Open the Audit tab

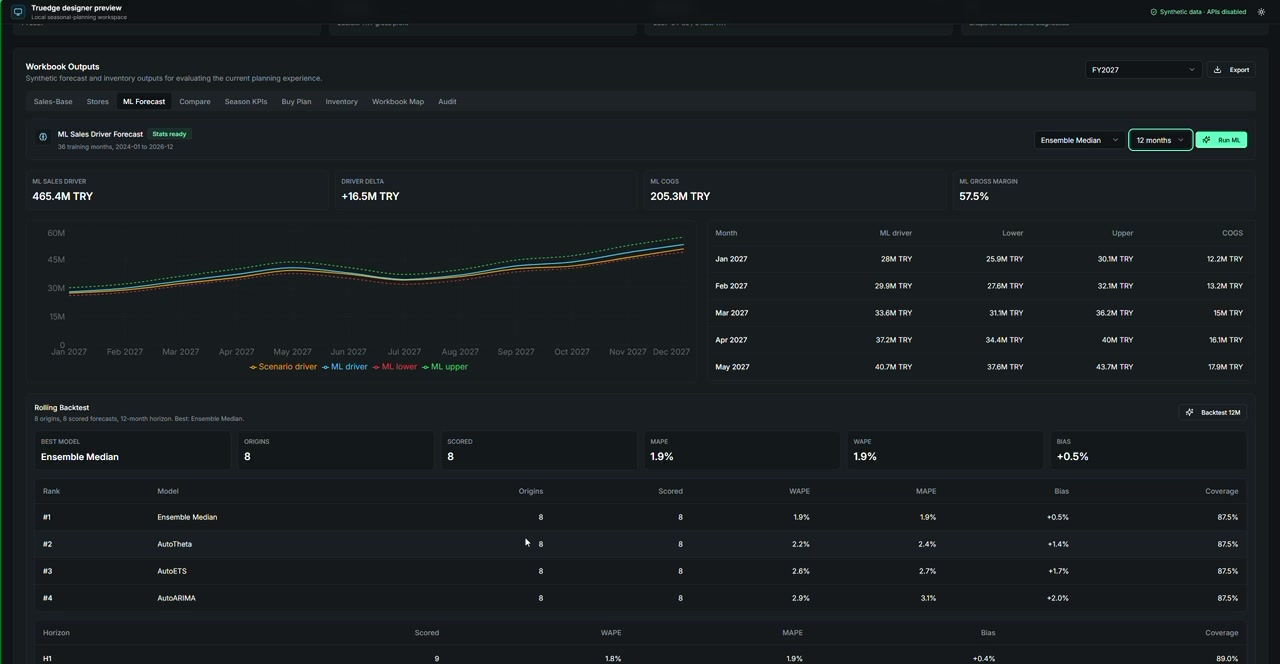pos(447,102)
